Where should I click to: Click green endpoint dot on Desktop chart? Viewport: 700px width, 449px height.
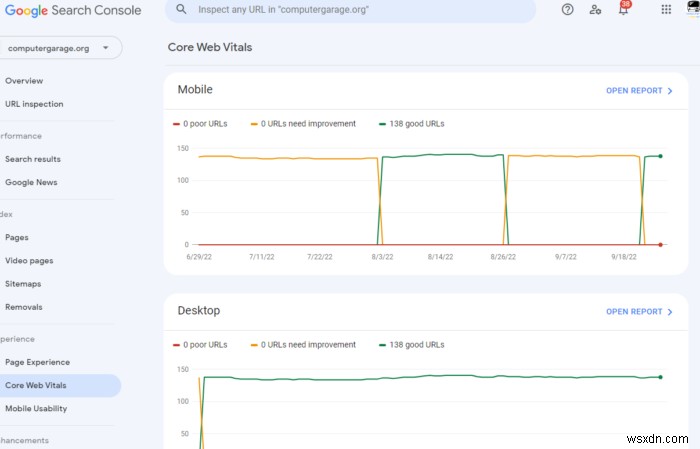point(661,377)
